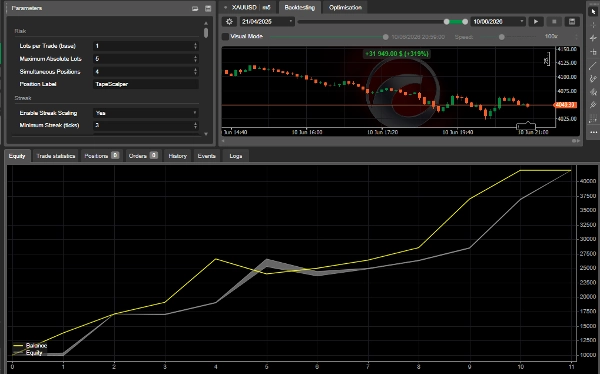Click profit label +31 949.00 $
Image resolution: width=600 pixels, height=374 pixels.
(397, 54)
